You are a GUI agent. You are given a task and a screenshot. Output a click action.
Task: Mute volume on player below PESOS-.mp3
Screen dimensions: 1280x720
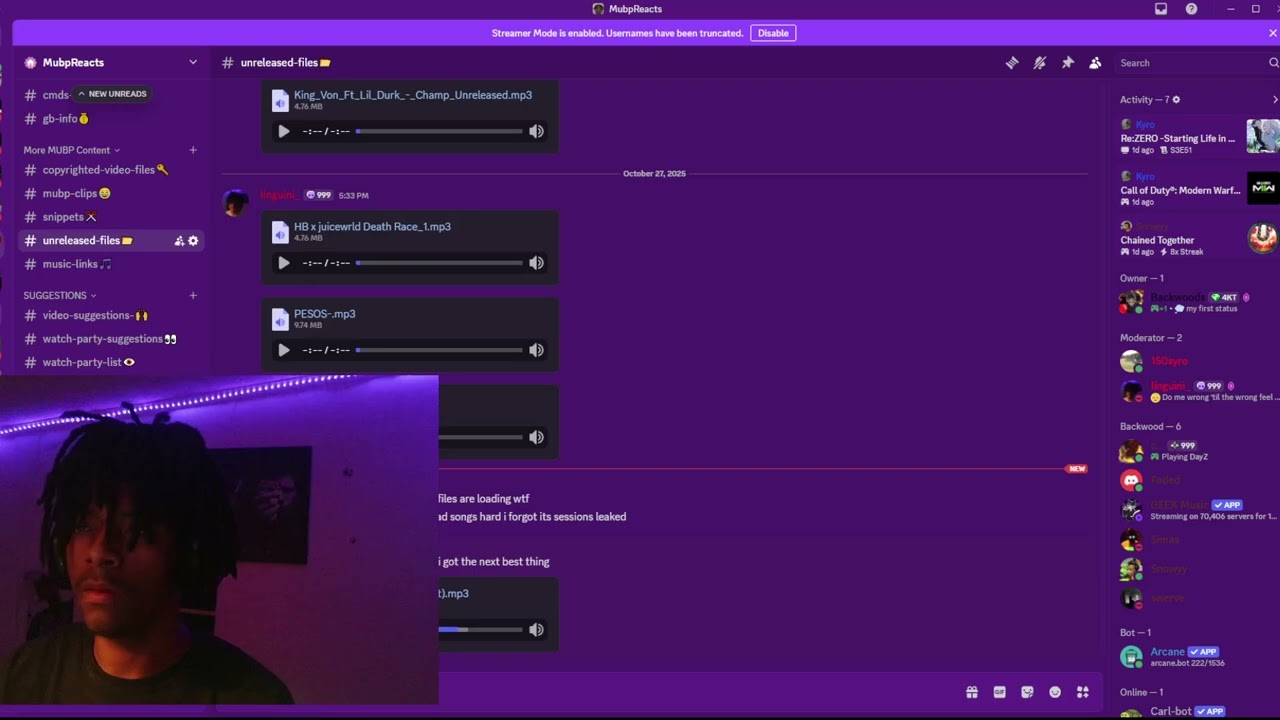[x=537, y=437]
